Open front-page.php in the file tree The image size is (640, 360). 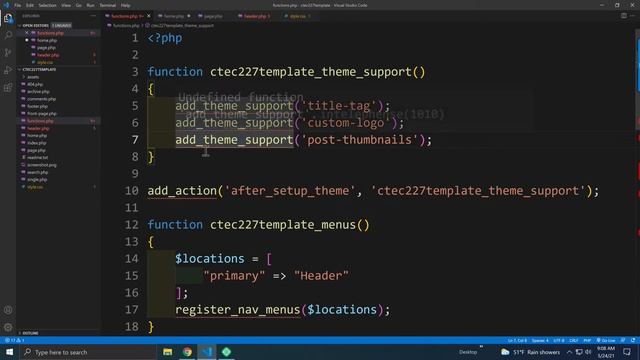point(42,113)
